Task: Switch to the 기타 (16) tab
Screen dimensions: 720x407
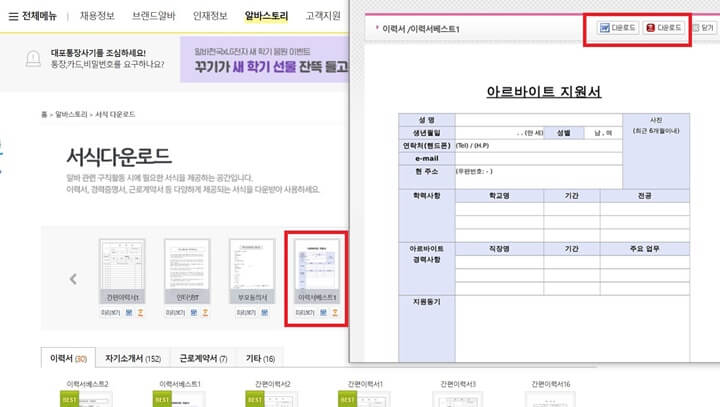Action: tap(260, 358)
